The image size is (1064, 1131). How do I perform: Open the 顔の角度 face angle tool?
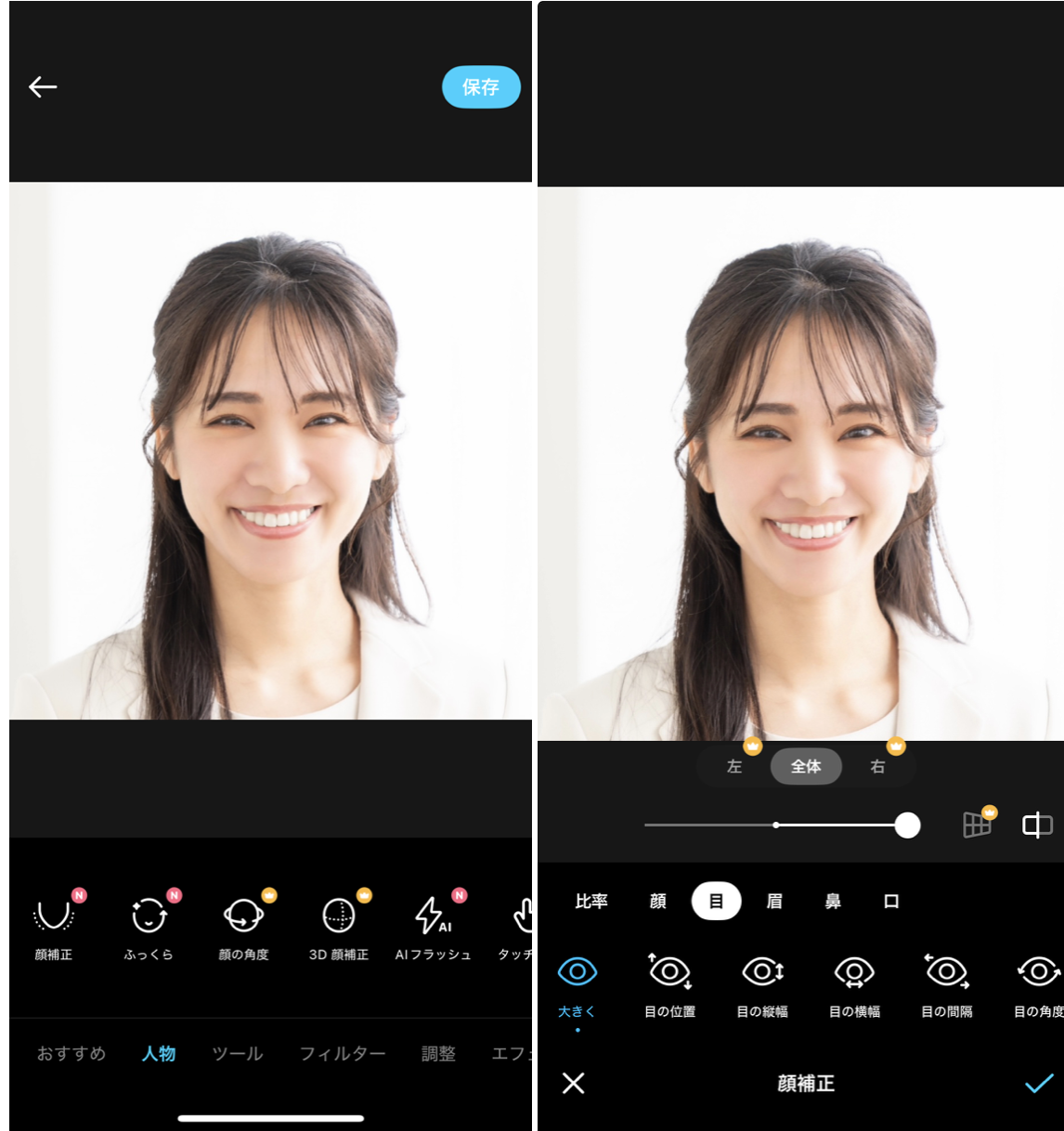tap(243, 925)
